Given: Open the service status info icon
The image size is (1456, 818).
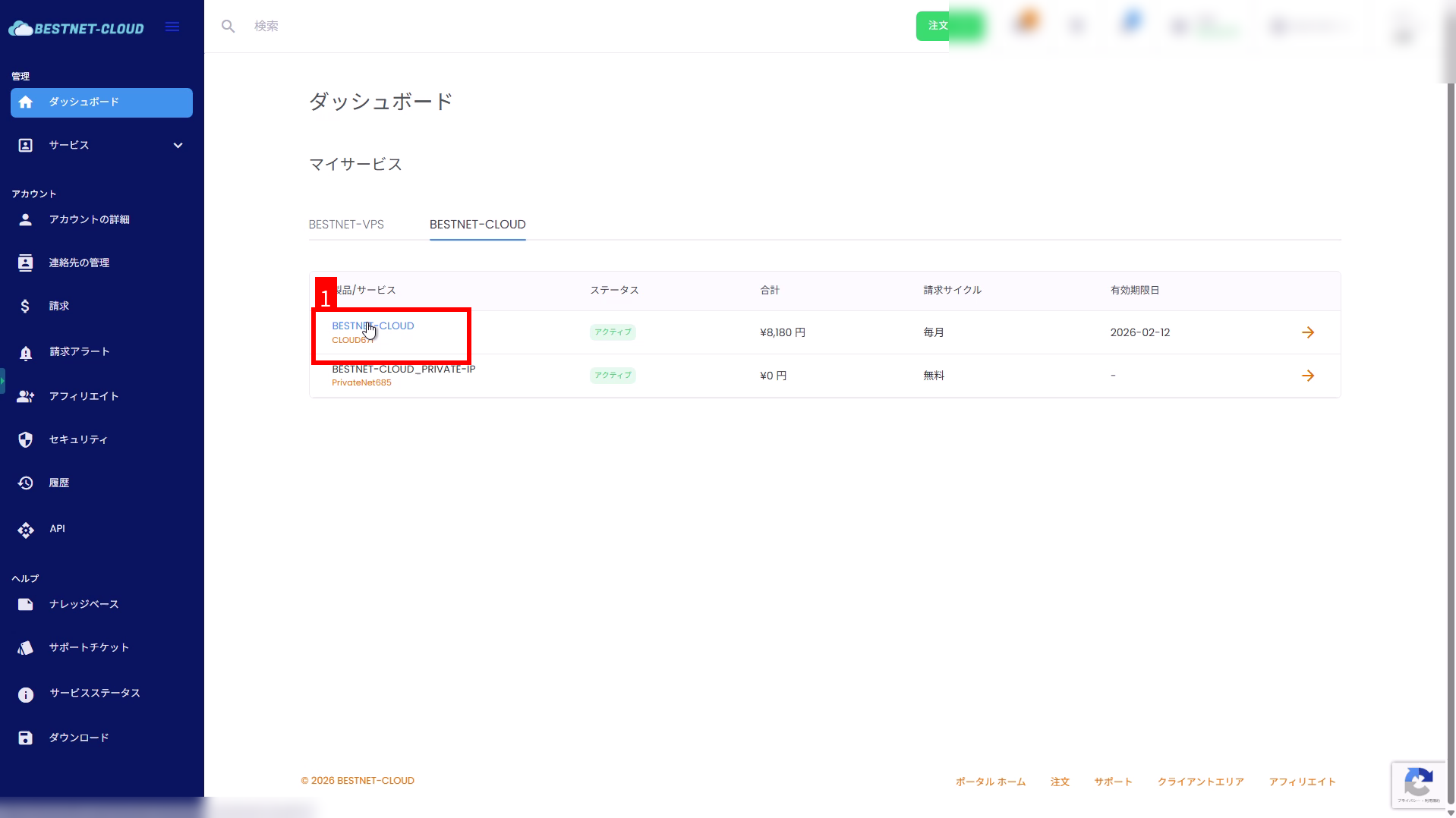Looking at the screenshot, I should [25, 694].
